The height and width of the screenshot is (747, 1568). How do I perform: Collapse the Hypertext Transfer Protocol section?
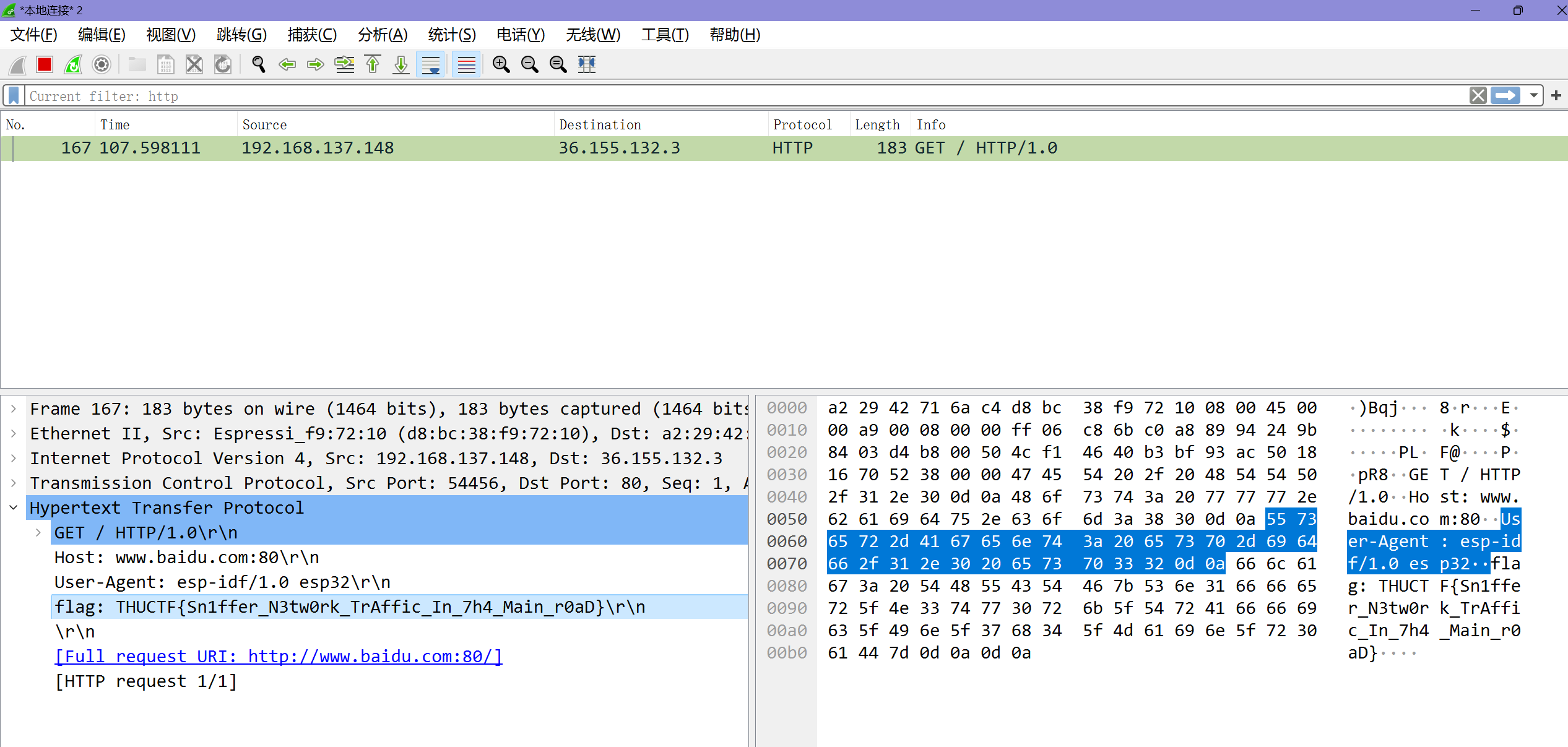click(x=14, y=508)
